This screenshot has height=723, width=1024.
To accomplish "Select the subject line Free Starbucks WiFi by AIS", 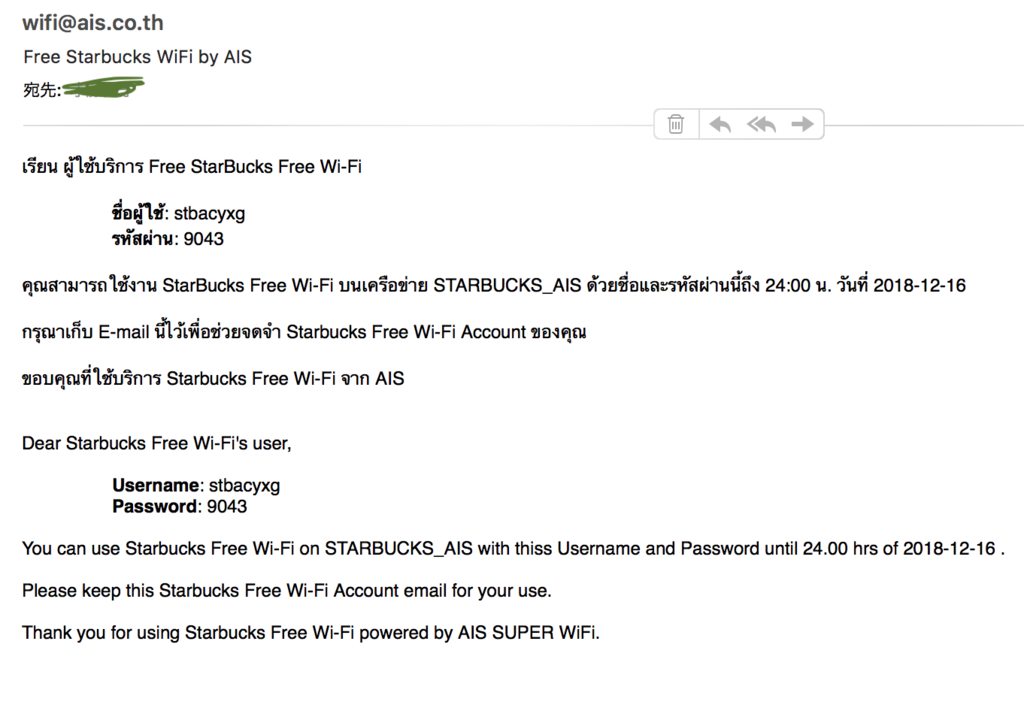I will [137, 57].
